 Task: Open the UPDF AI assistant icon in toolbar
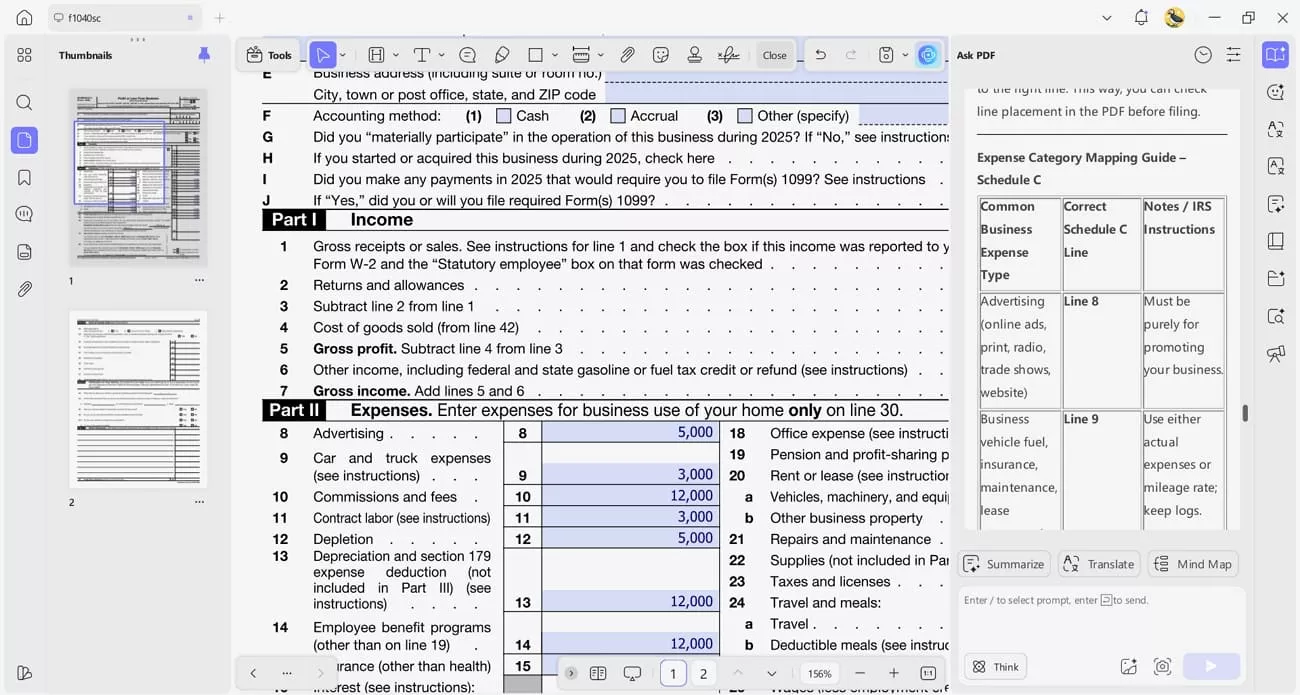point(928,55)
